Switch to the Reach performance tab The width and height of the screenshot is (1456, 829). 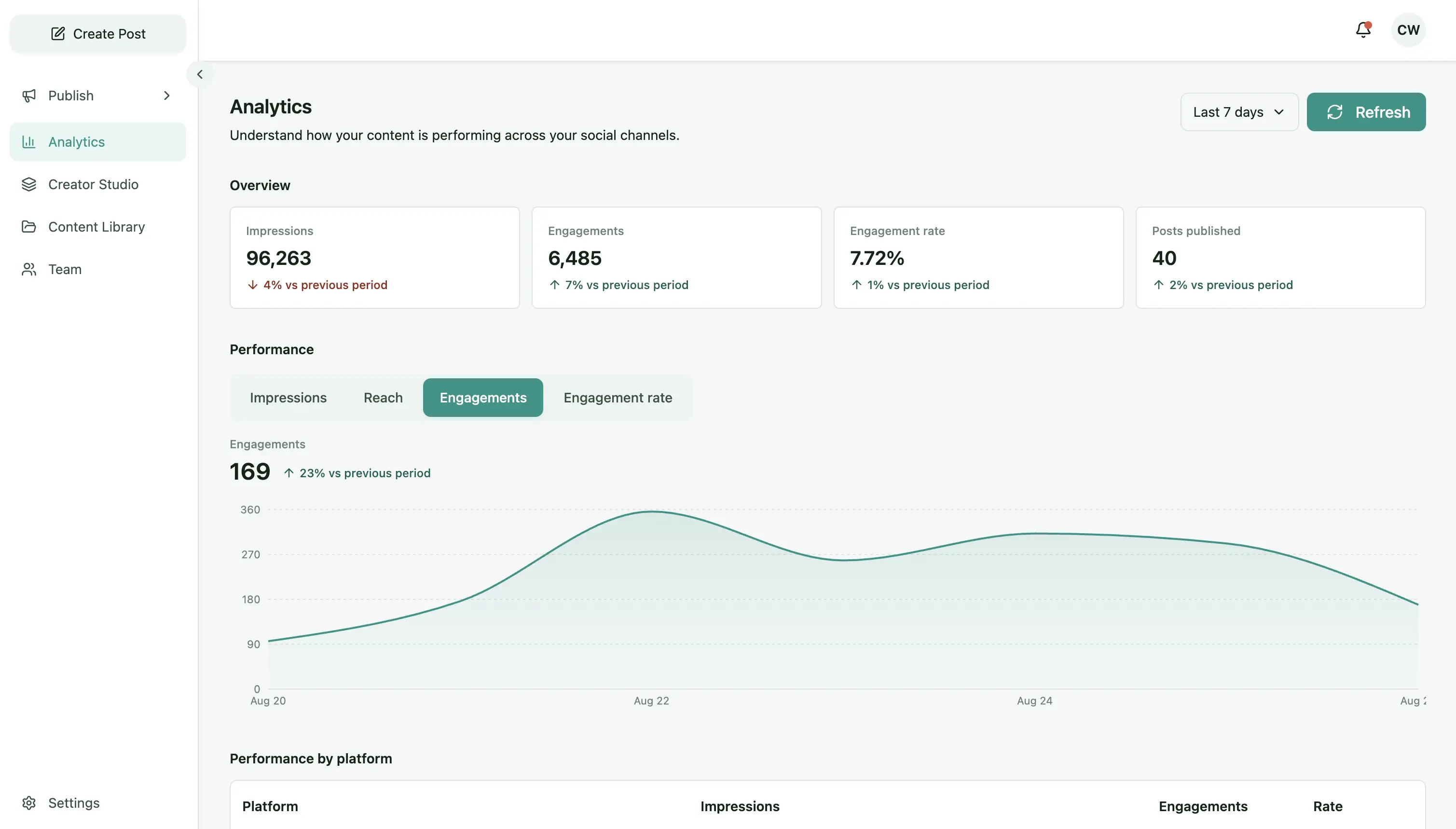coord(383,398)
